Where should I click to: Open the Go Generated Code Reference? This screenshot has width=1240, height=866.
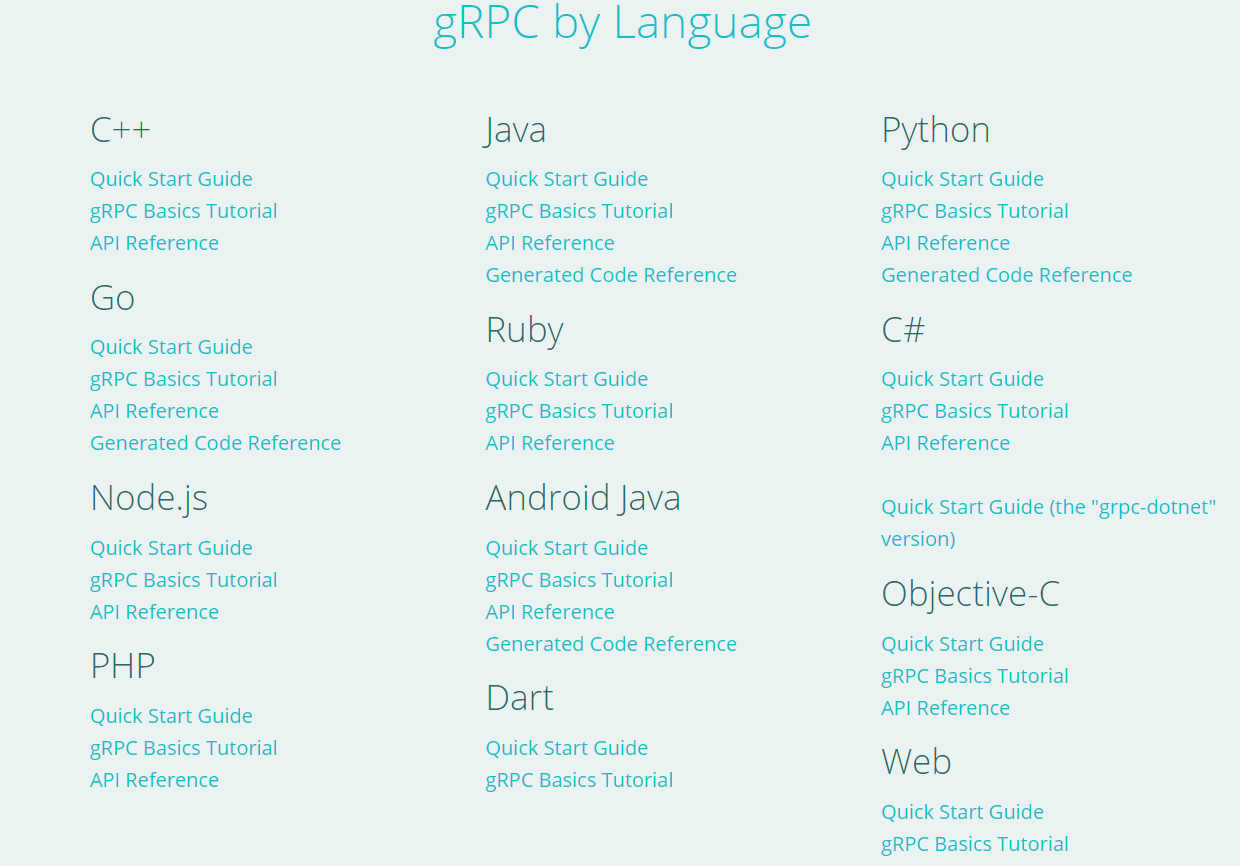pos(215,443)
